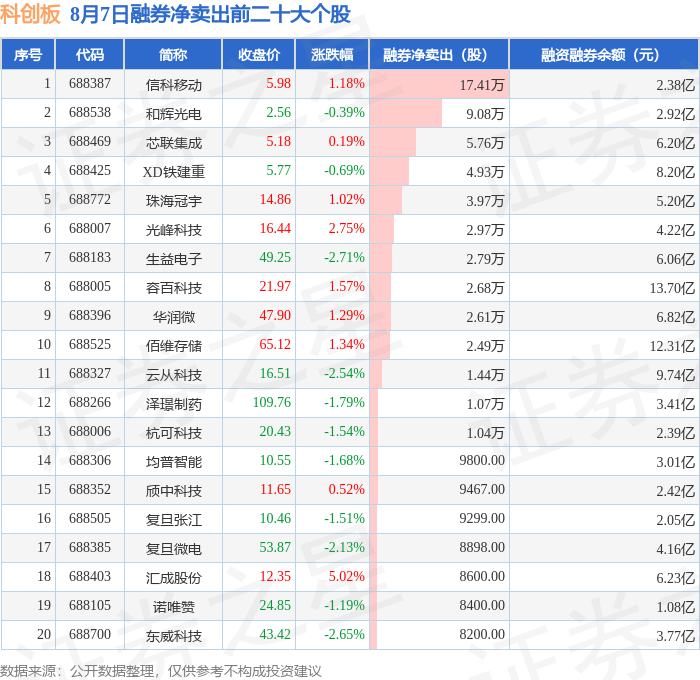Click the 涨跌幅 column header
This screenshot has height=680, width=700.
pyautogui.click(x=332, y=54)
